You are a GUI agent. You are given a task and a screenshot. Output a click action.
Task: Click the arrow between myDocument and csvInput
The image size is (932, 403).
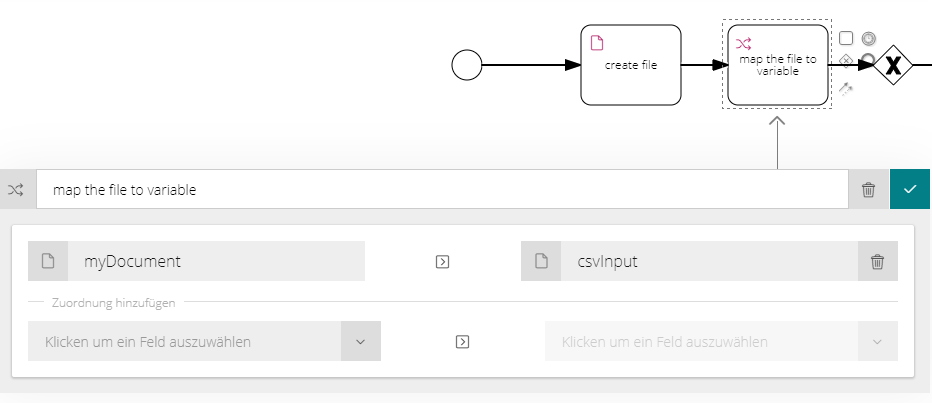point(442,262)
